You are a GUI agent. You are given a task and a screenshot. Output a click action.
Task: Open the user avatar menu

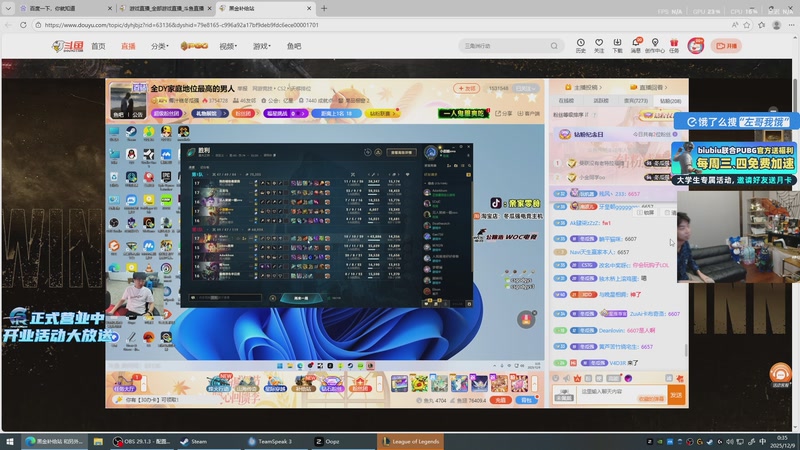pyautogui.click(x=695, y=46)
